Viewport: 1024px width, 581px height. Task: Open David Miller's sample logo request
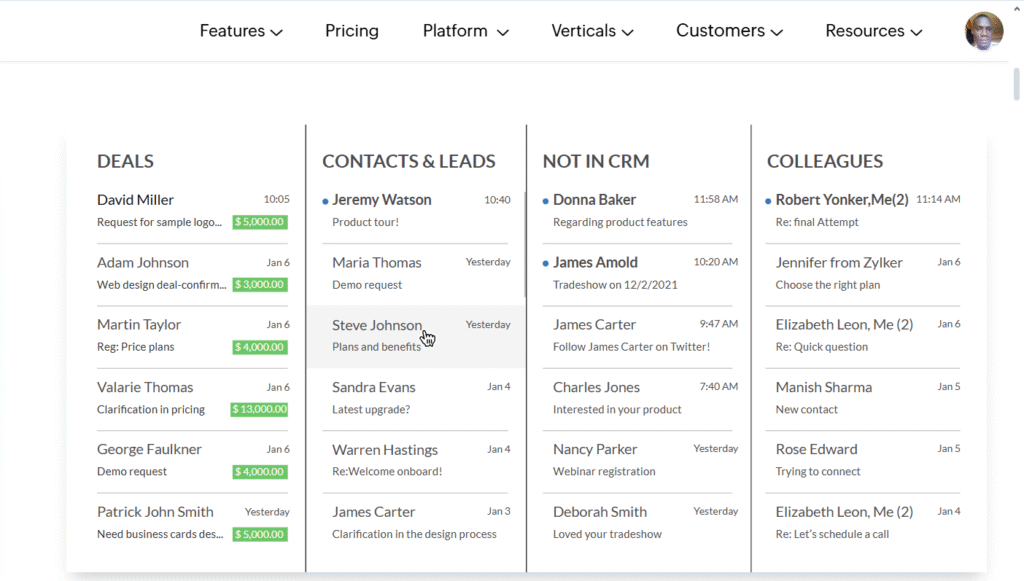click(193, 210)
